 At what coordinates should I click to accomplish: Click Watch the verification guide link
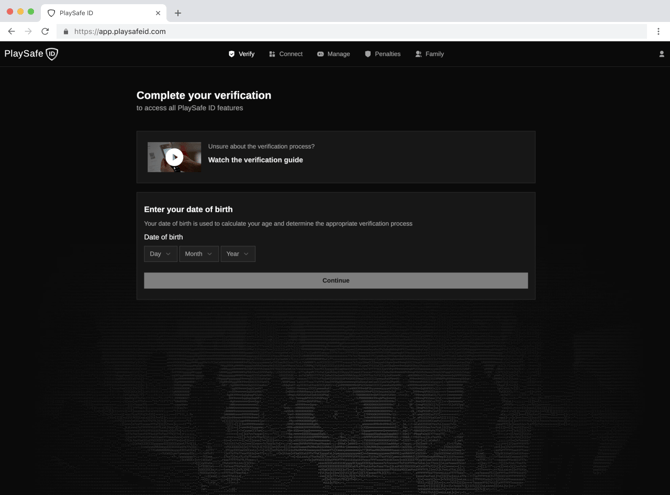[x=256, y=160]
